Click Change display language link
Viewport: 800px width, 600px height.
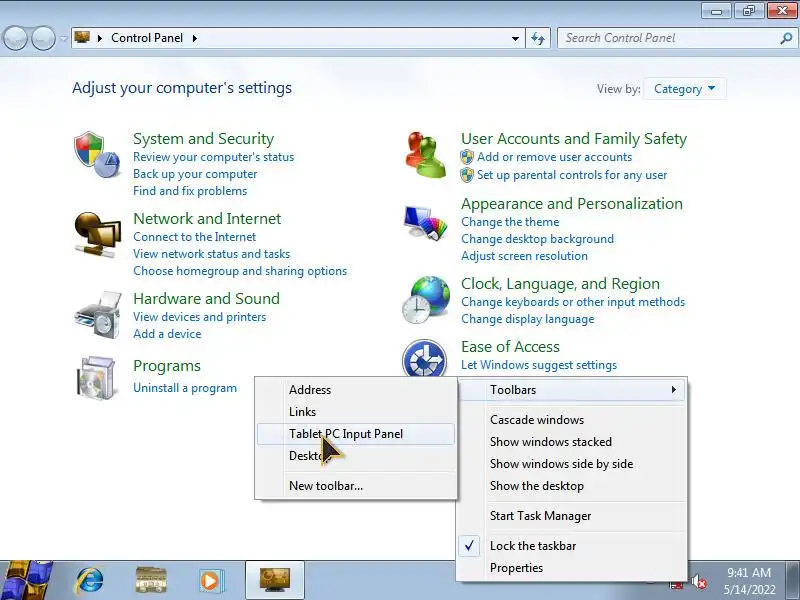click(528, 319)
